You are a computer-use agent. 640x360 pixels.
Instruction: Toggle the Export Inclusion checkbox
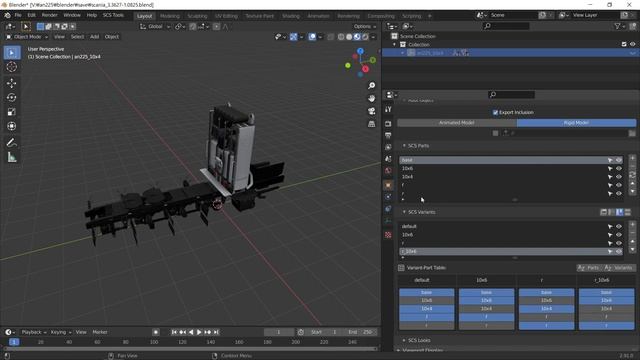click(x=495, y=113)
